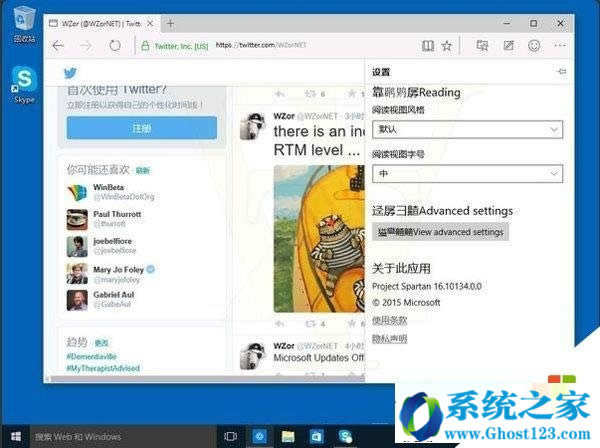Image resolution: width=600 pixels, height=448 pixels.
Task: Pin the settings pane
Action: [x=561, y=72]
